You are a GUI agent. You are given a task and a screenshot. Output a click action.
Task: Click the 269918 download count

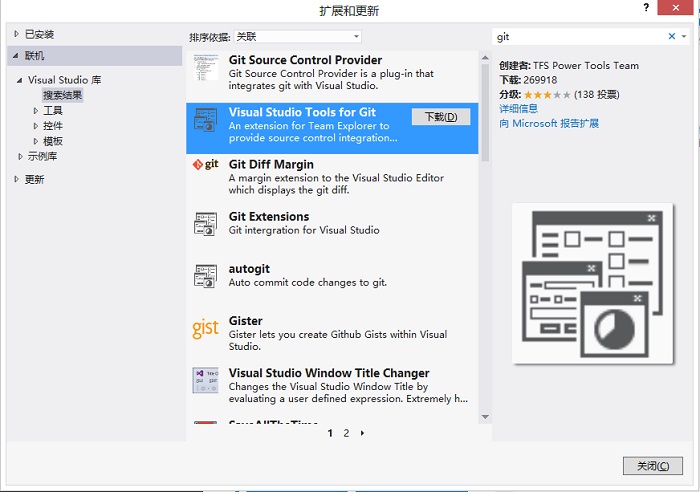[x=540, y=80]
